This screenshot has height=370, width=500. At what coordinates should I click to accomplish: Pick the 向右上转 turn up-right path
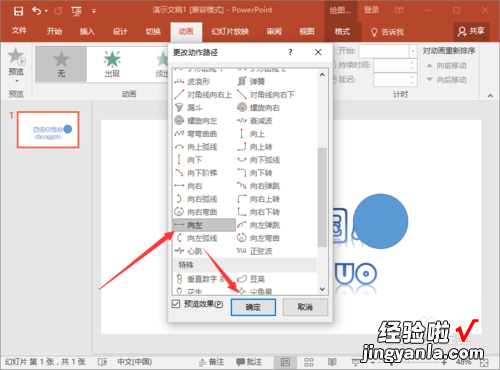click(x=259, y=199)
